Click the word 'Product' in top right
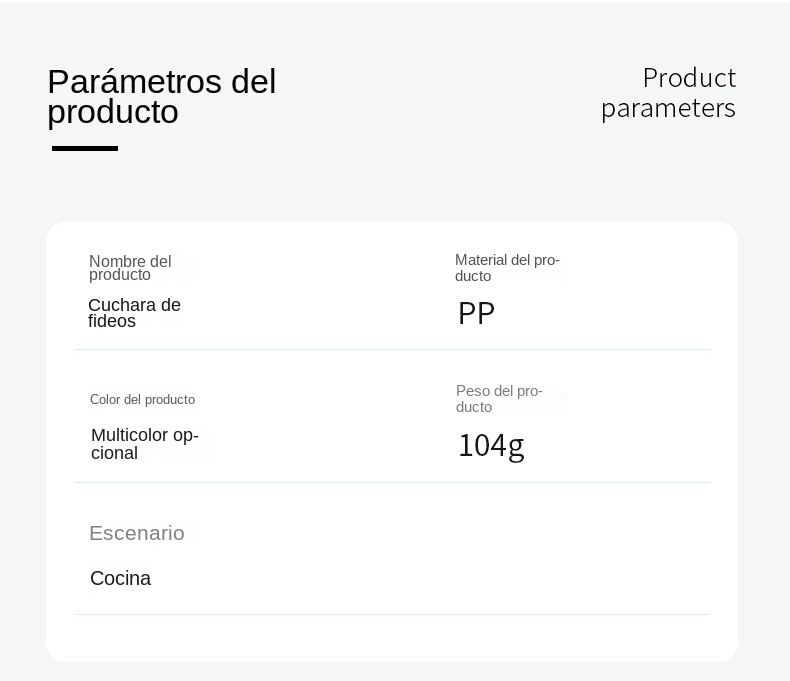 [689, 78]
